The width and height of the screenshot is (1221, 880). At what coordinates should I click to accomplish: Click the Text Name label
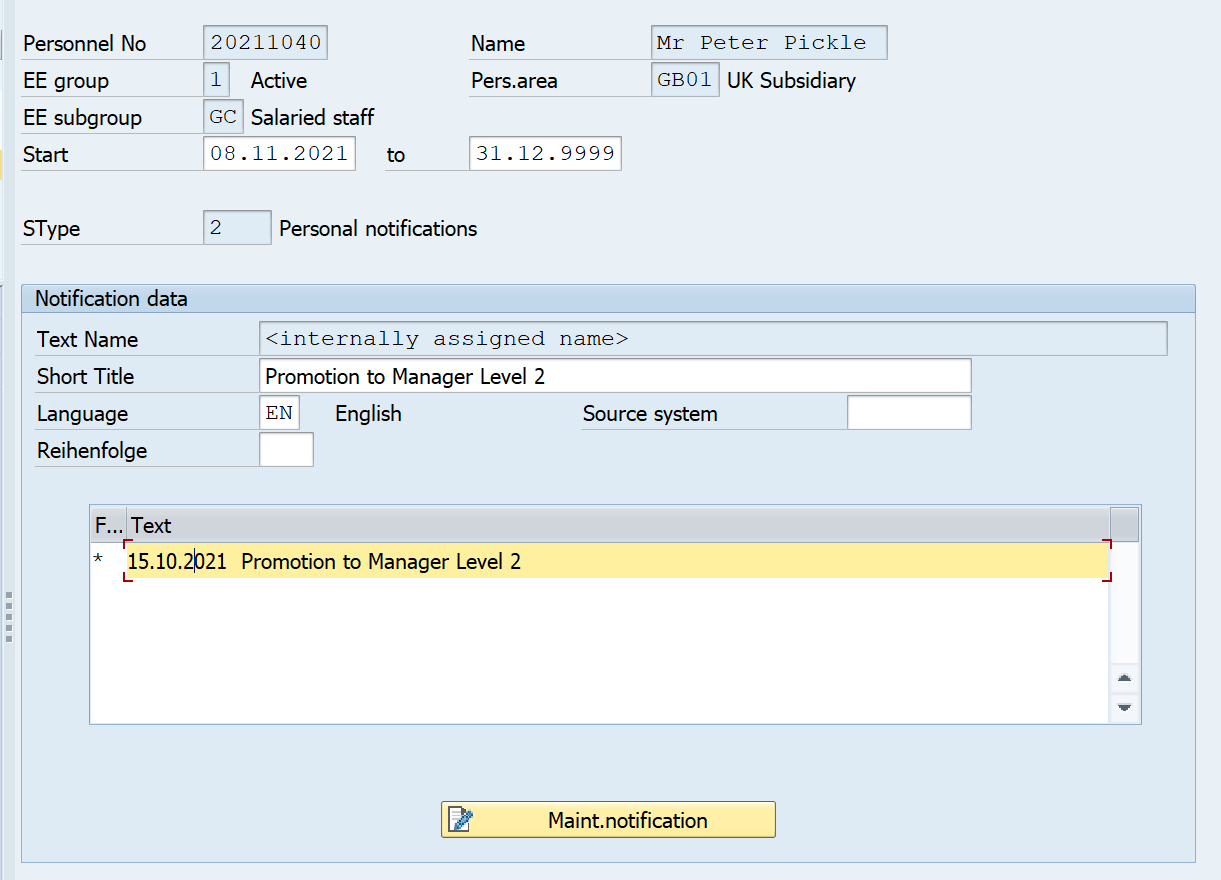point(87,339)
